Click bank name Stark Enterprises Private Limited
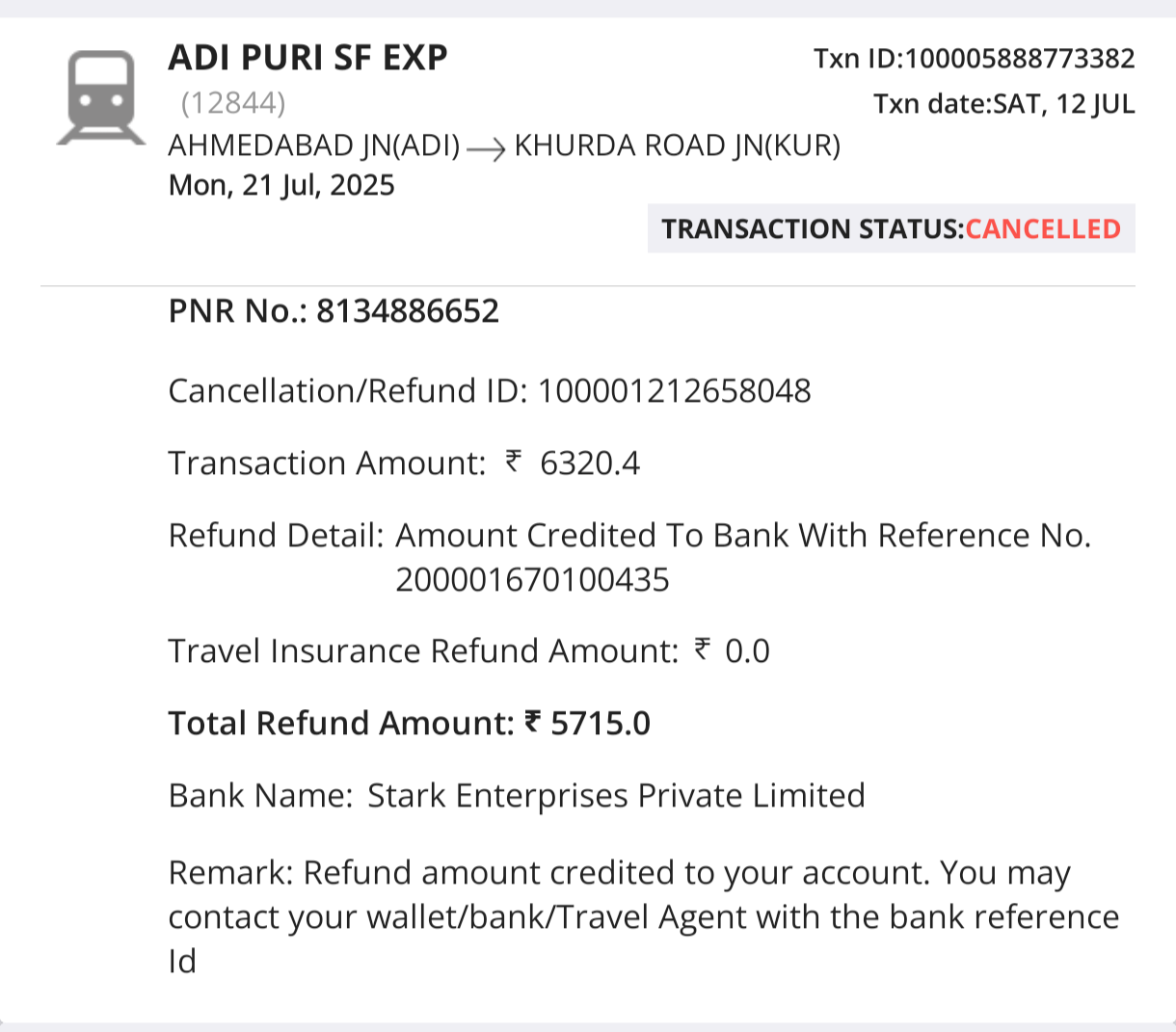Screen dimensions: 1176x1032 coord(616,796)
